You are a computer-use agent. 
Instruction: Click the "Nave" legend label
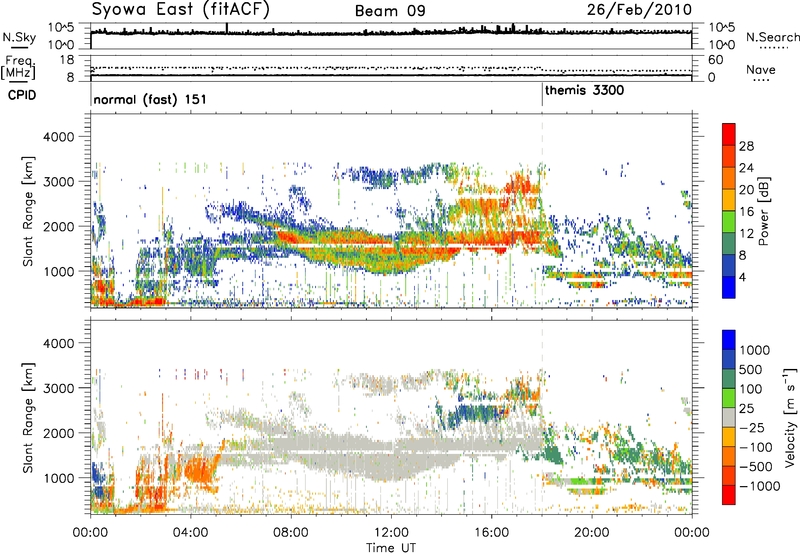(x=761, y=69)
